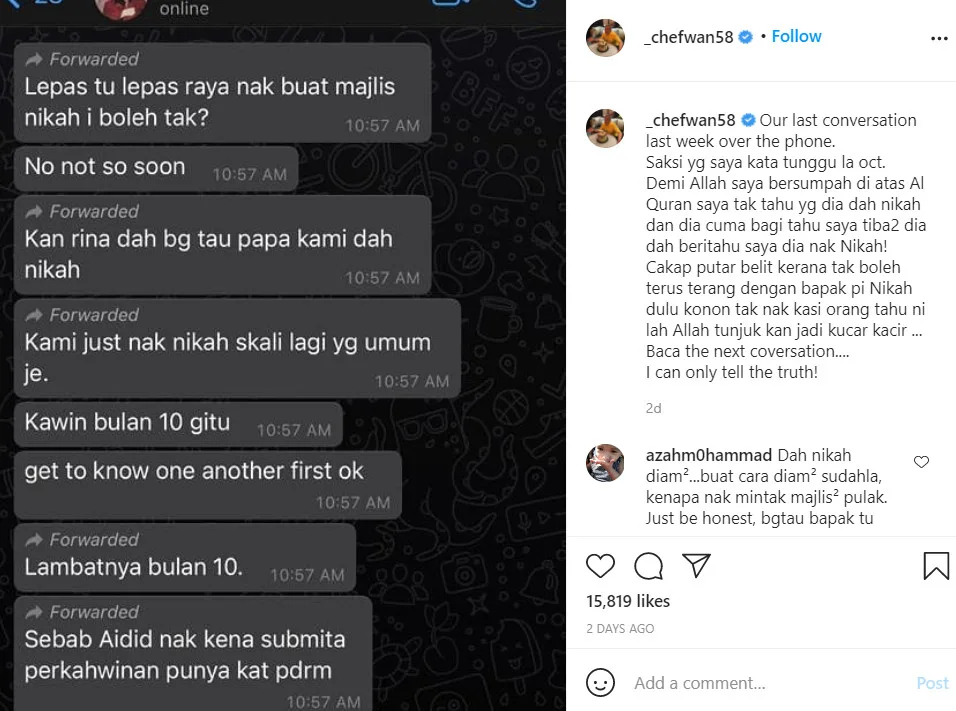The width and height of the screenshot is (956, 711).
Task: Save the post with the bookmark icon
Action: point(936,565)
